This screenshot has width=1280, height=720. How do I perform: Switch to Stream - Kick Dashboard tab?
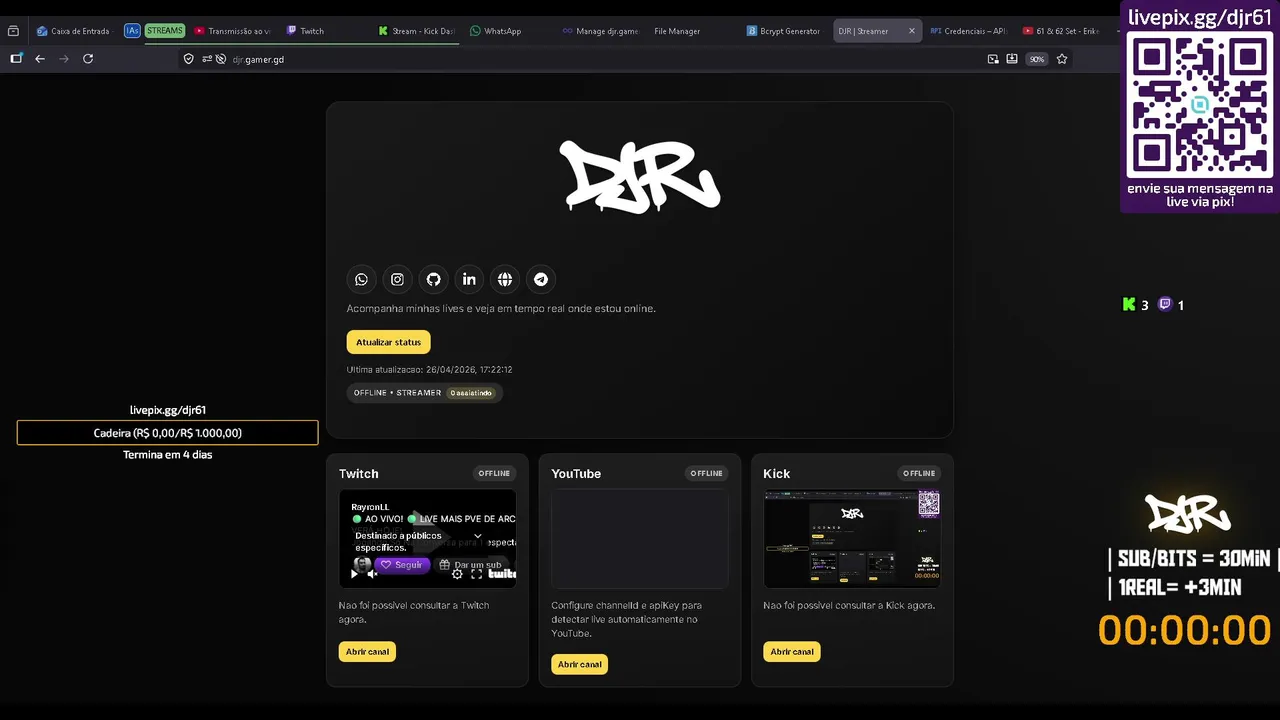click(x=416, y=31)
